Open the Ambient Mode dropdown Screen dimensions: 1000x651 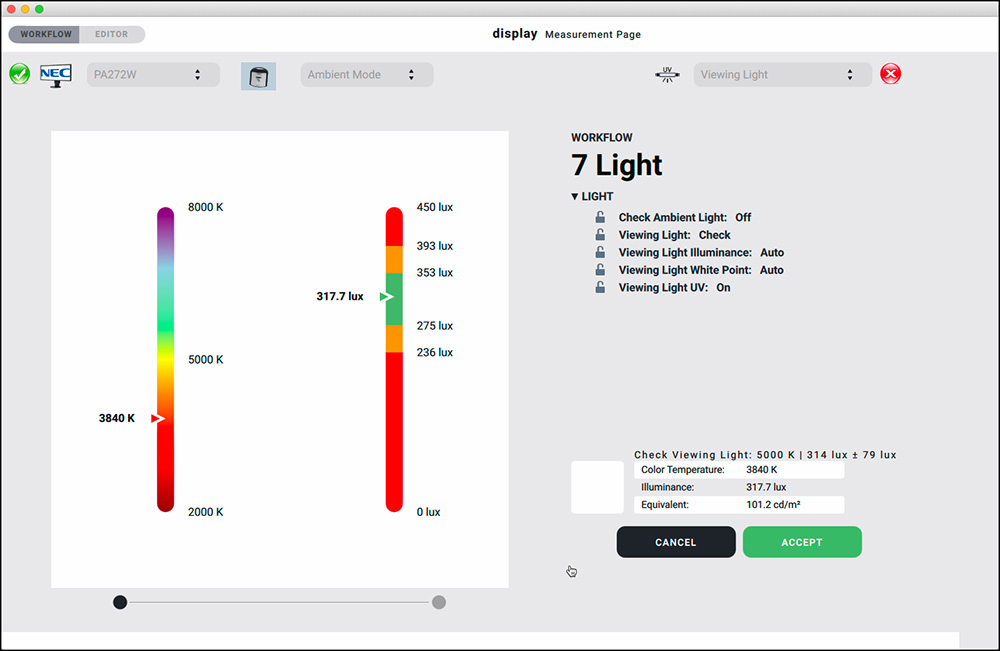pyautogui.click(x=367, y=75)
